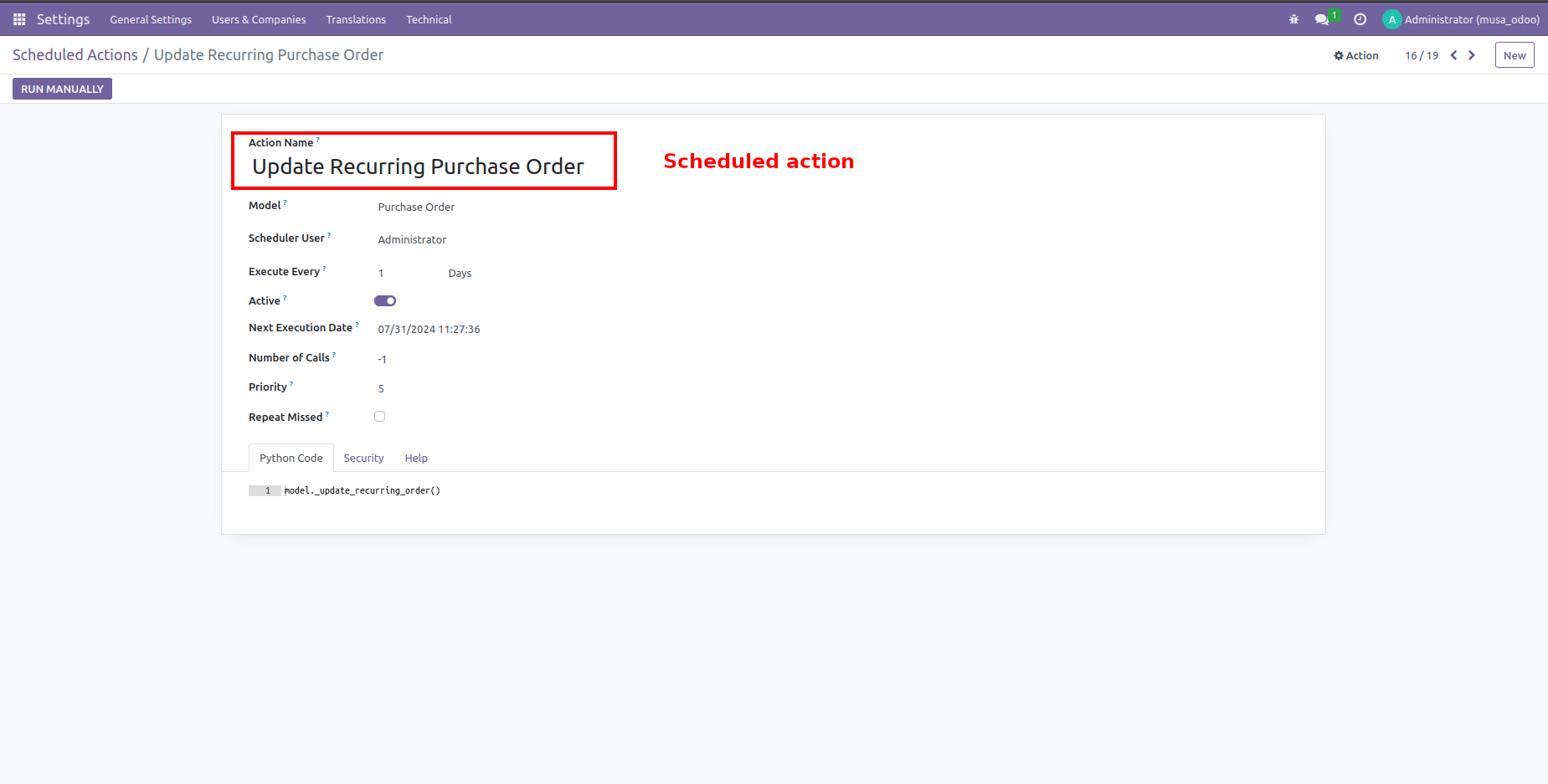Viewport: 1548px width, 784px height.
Task: Open the Translations menu
Action: coord(356,19)
